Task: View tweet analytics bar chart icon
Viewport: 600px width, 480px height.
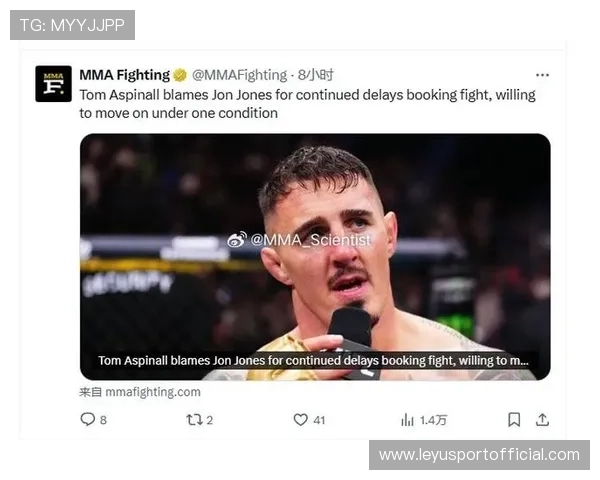Action: pos(407,420)
